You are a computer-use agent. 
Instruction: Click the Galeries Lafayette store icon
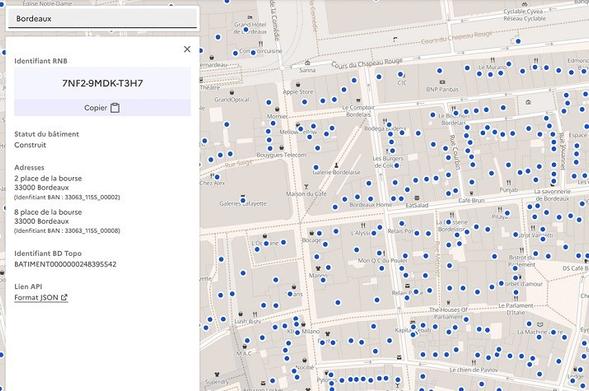tap(243, 196)
